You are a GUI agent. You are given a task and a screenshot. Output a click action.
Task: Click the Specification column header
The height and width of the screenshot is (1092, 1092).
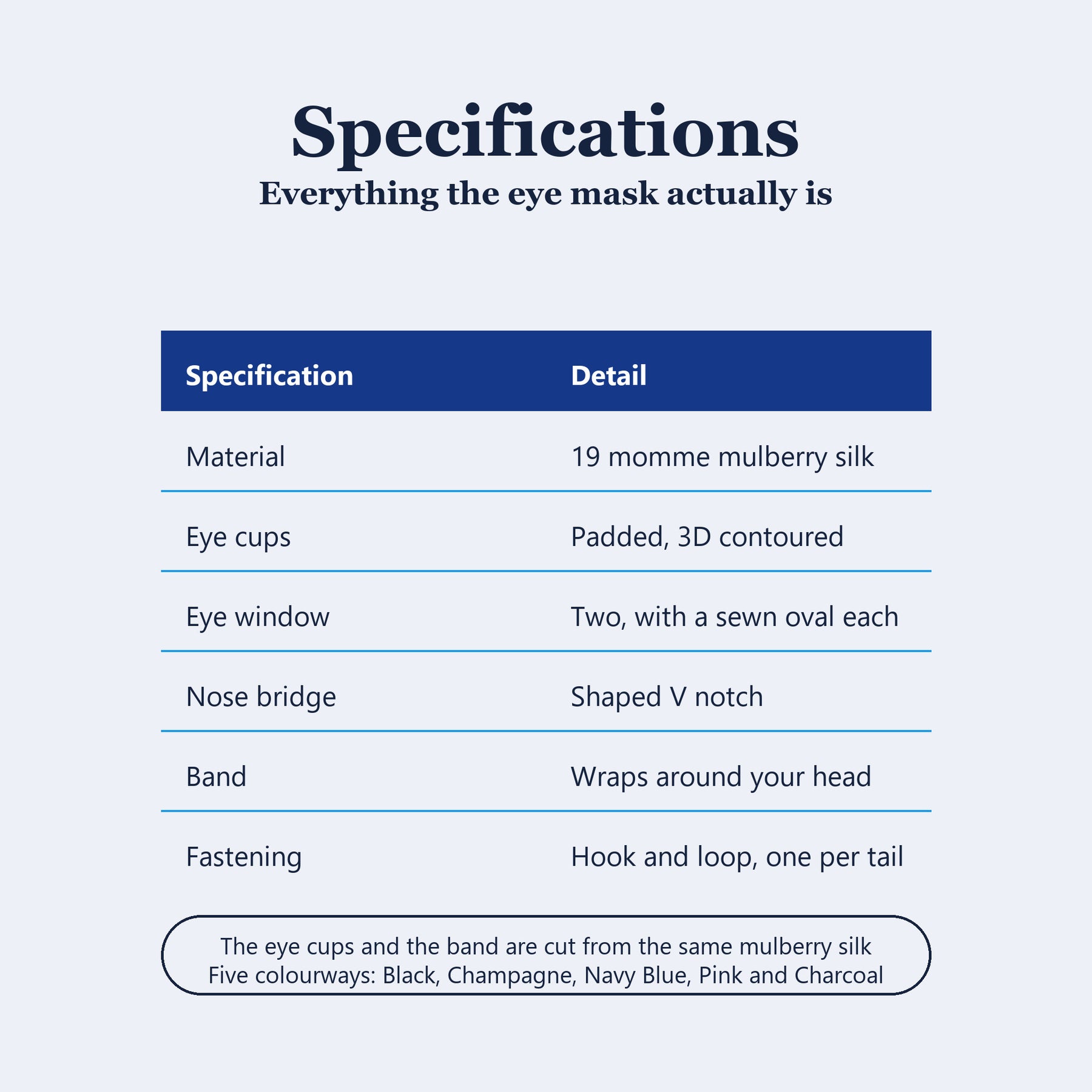pos(269,376)
